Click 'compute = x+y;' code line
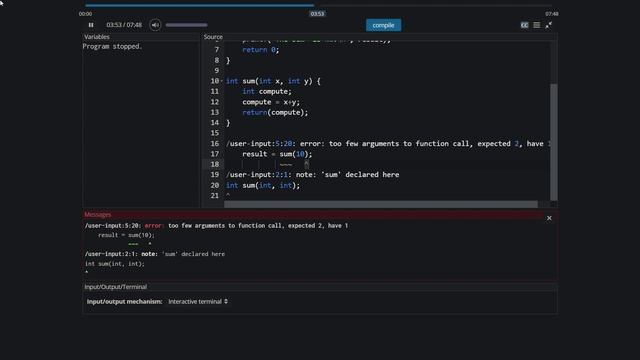This screenshot has height=360, width=640. pyautogui.click(x=271, y=102)
